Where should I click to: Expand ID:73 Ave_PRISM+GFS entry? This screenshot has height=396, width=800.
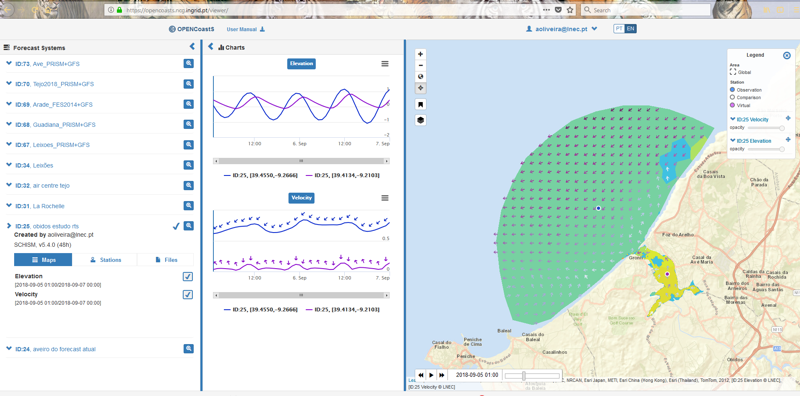point(9,63)
